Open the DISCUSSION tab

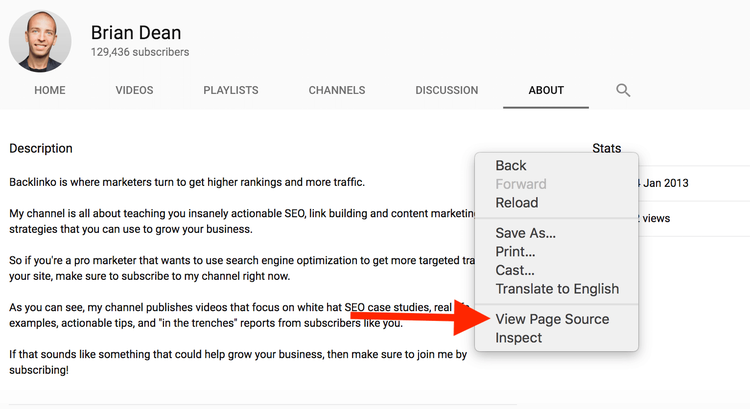click(x=447, y=90)
